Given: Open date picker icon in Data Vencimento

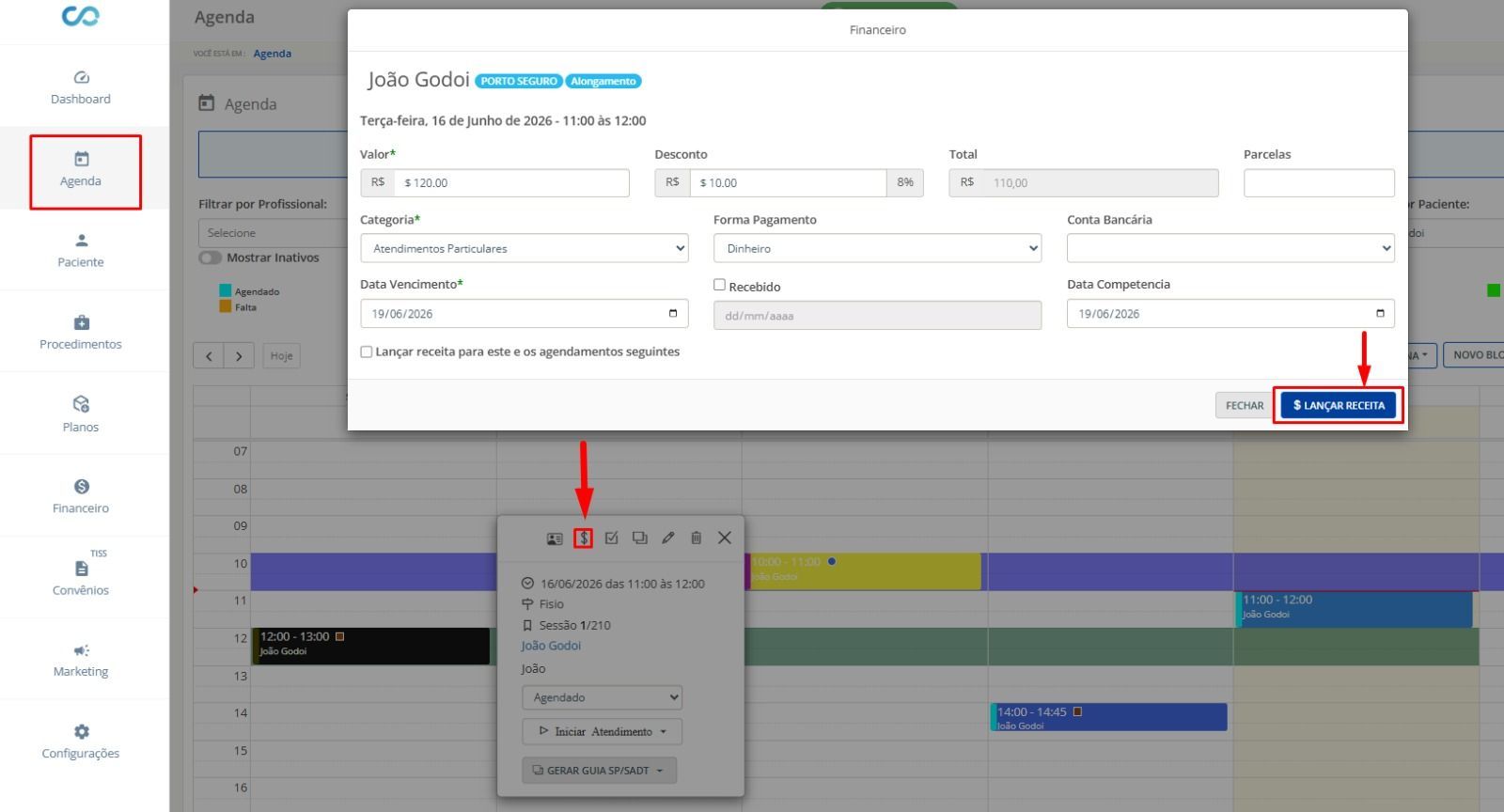Looking at the screenshot, I should click(673, 313).
